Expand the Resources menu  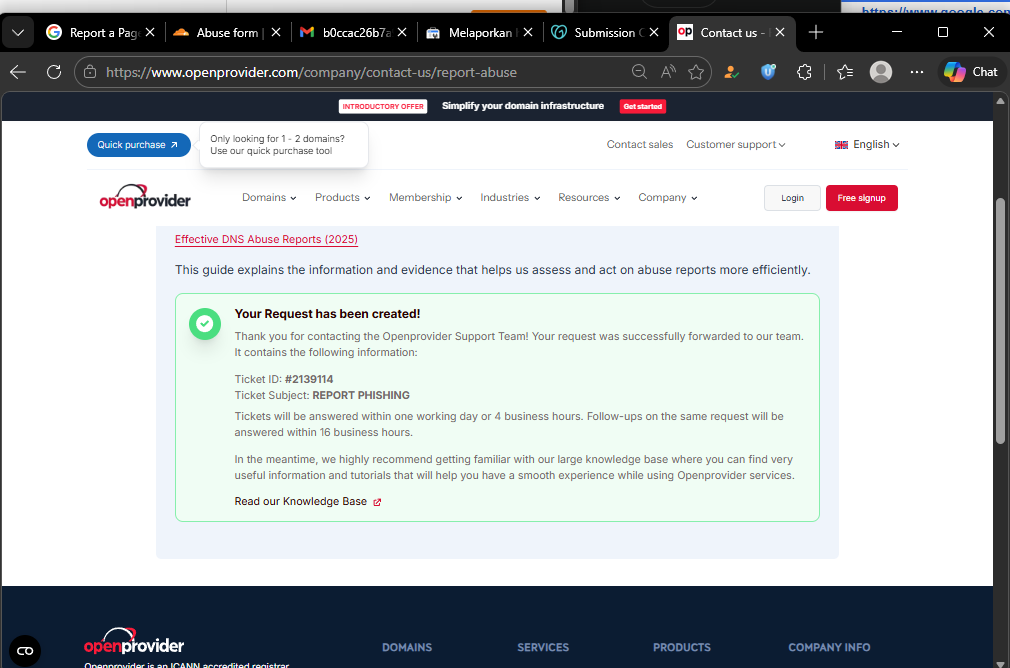(589, 197)
